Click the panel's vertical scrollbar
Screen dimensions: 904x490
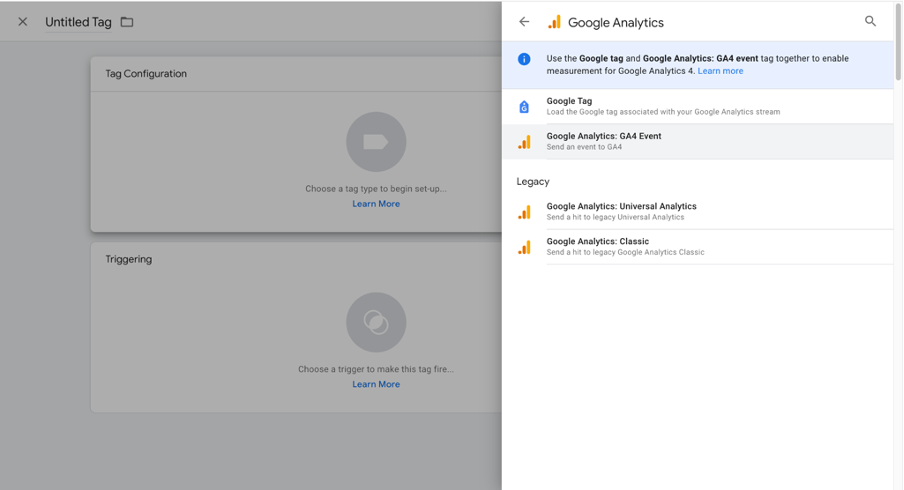pyautogui.click(x=898, y=40)
